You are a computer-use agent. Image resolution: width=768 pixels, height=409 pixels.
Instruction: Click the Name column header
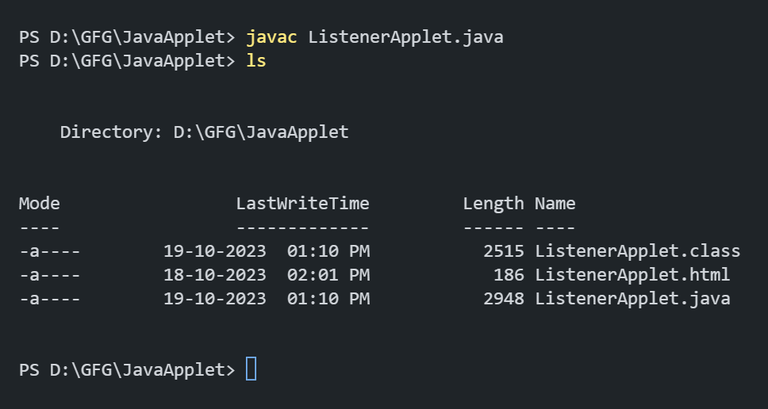point(555,203)
